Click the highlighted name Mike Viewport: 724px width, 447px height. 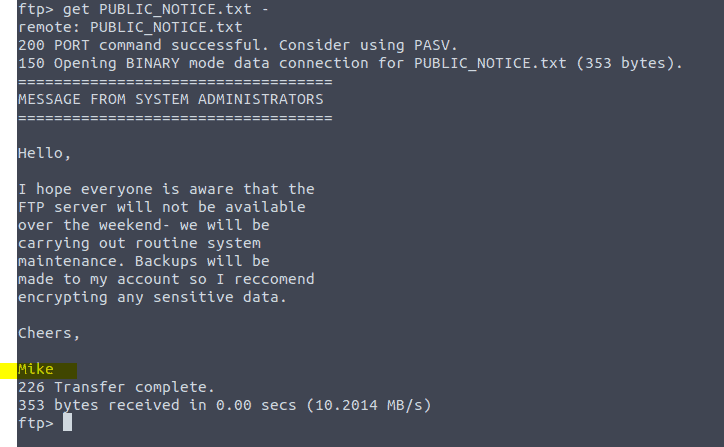36,369
